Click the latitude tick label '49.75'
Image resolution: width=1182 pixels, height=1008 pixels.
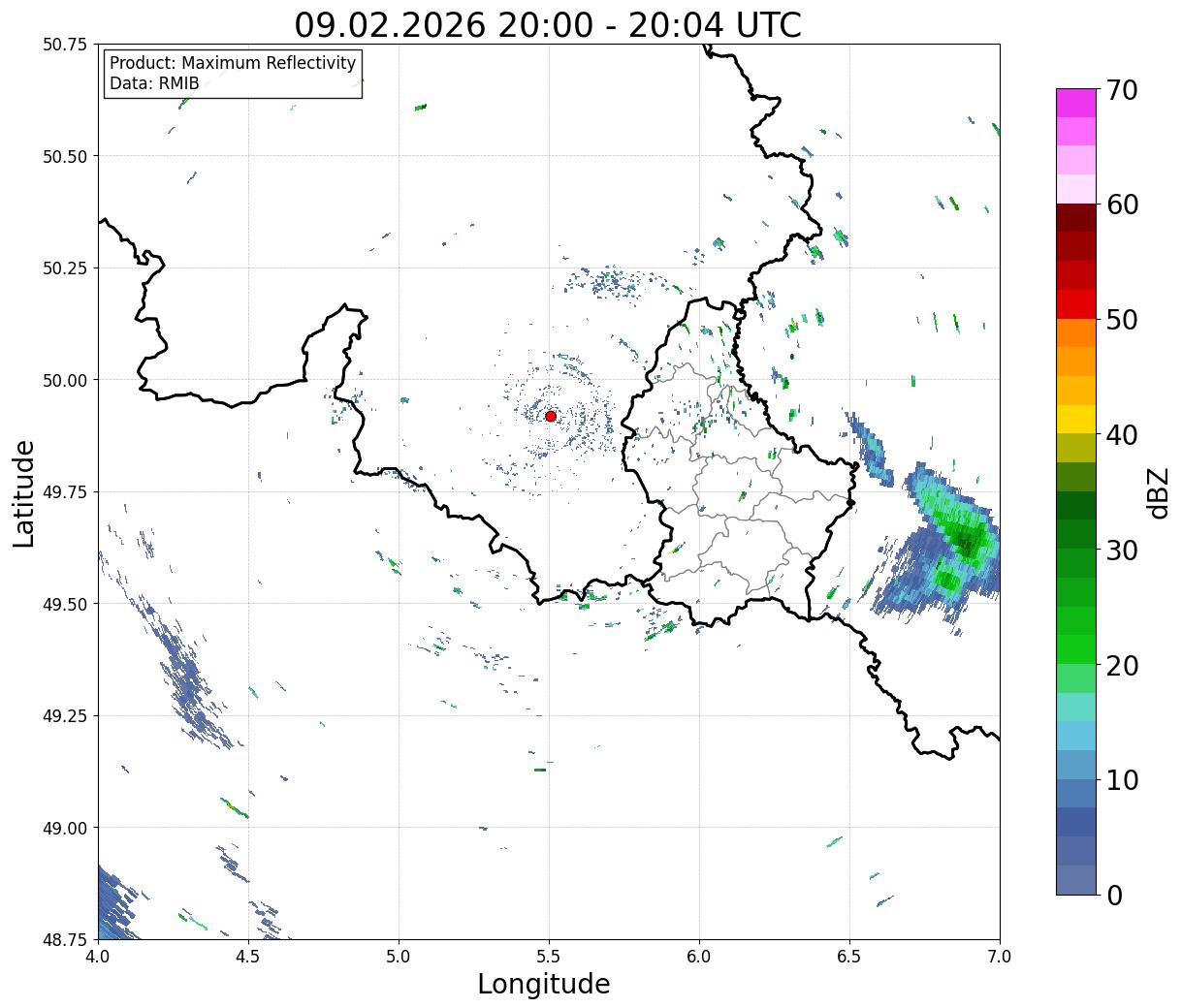click(x=65, y=492)
